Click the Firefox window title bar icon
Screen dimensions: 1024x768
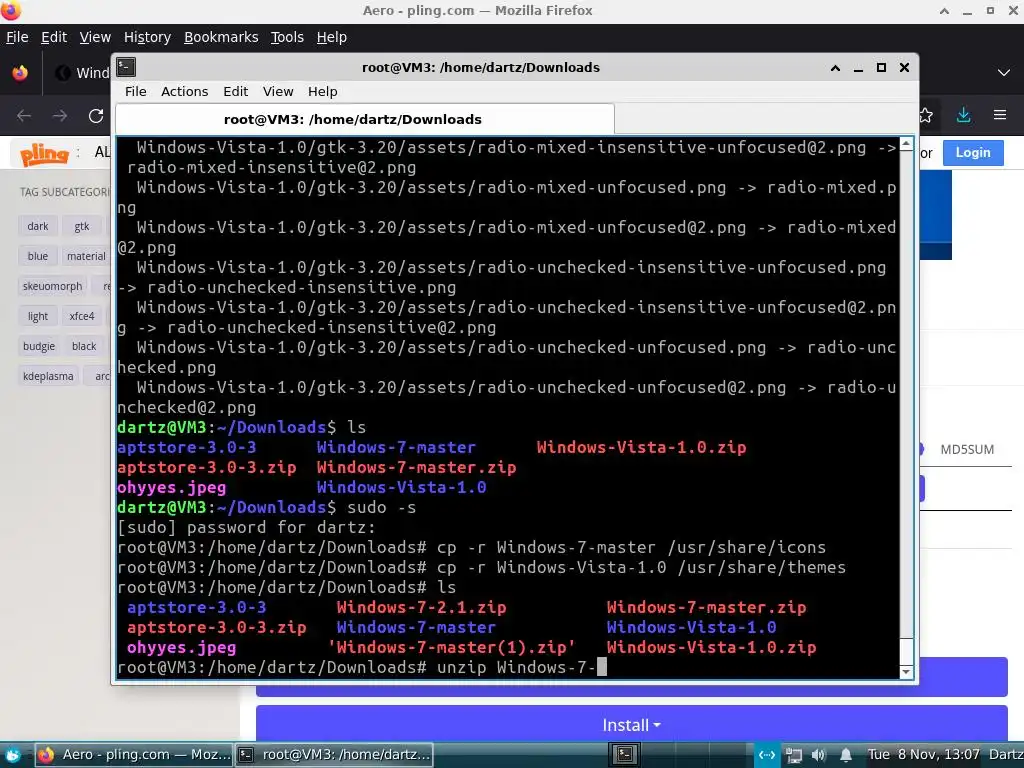click(10, 10)
